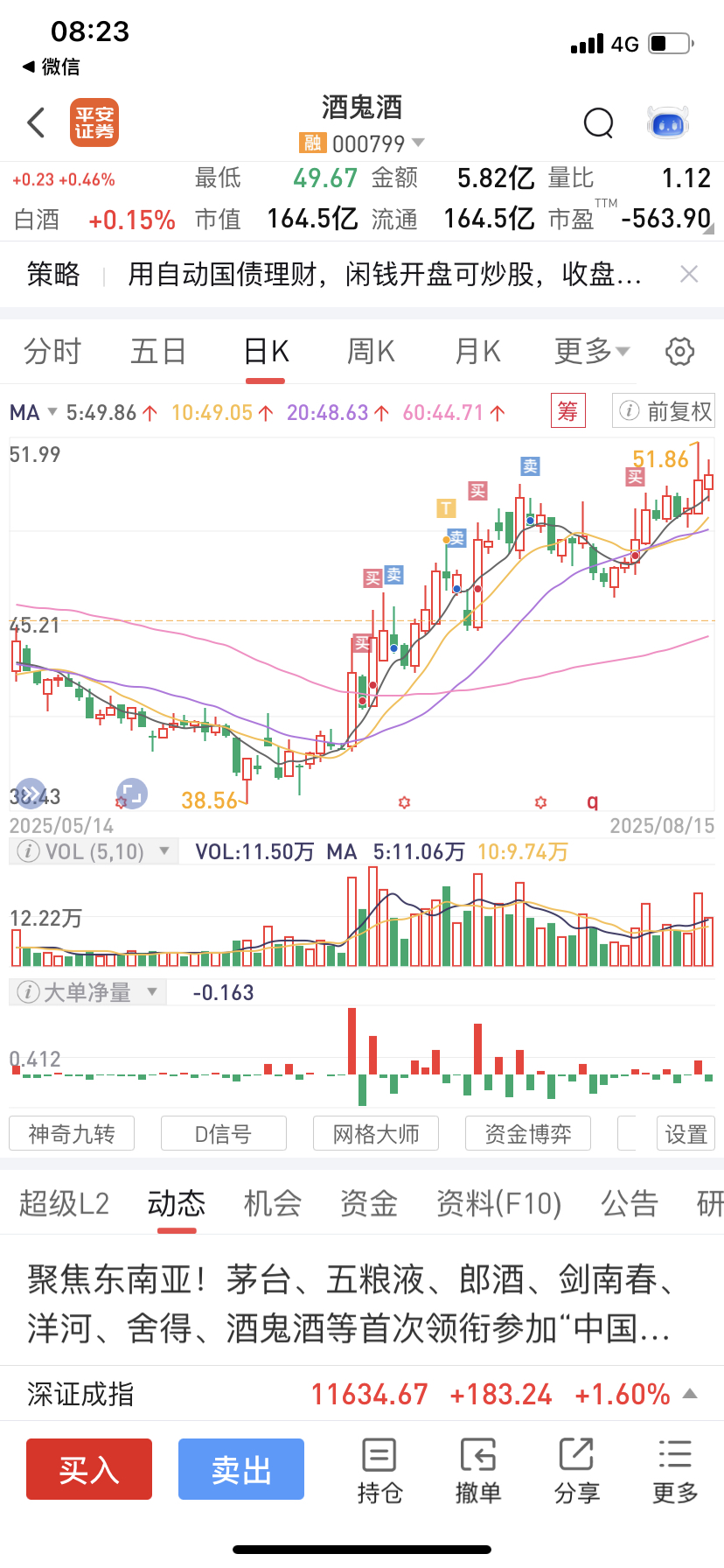Toggle 前复权 price adjustment
This screenshot has width=724, height=1568.
click(664, 411)
